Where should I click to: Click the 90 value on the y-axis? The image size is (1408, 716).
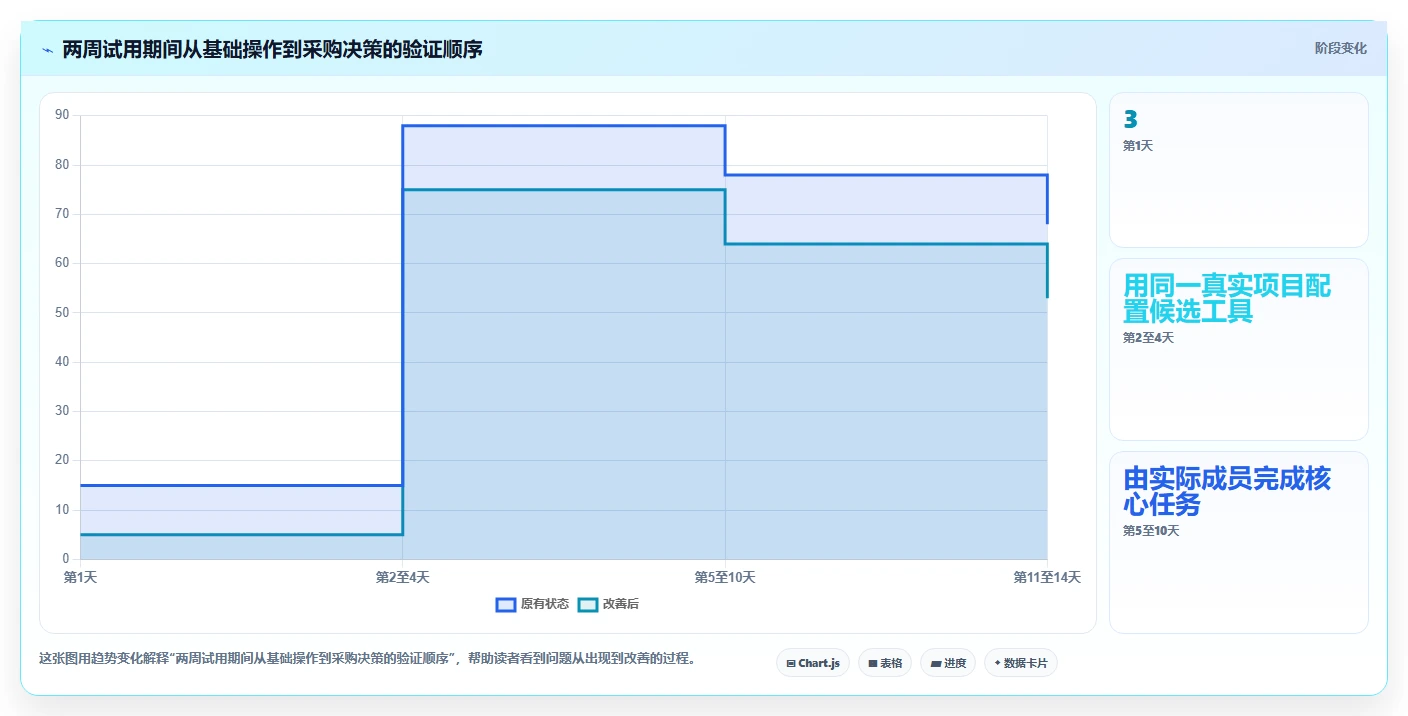click(x=62, y=115)
